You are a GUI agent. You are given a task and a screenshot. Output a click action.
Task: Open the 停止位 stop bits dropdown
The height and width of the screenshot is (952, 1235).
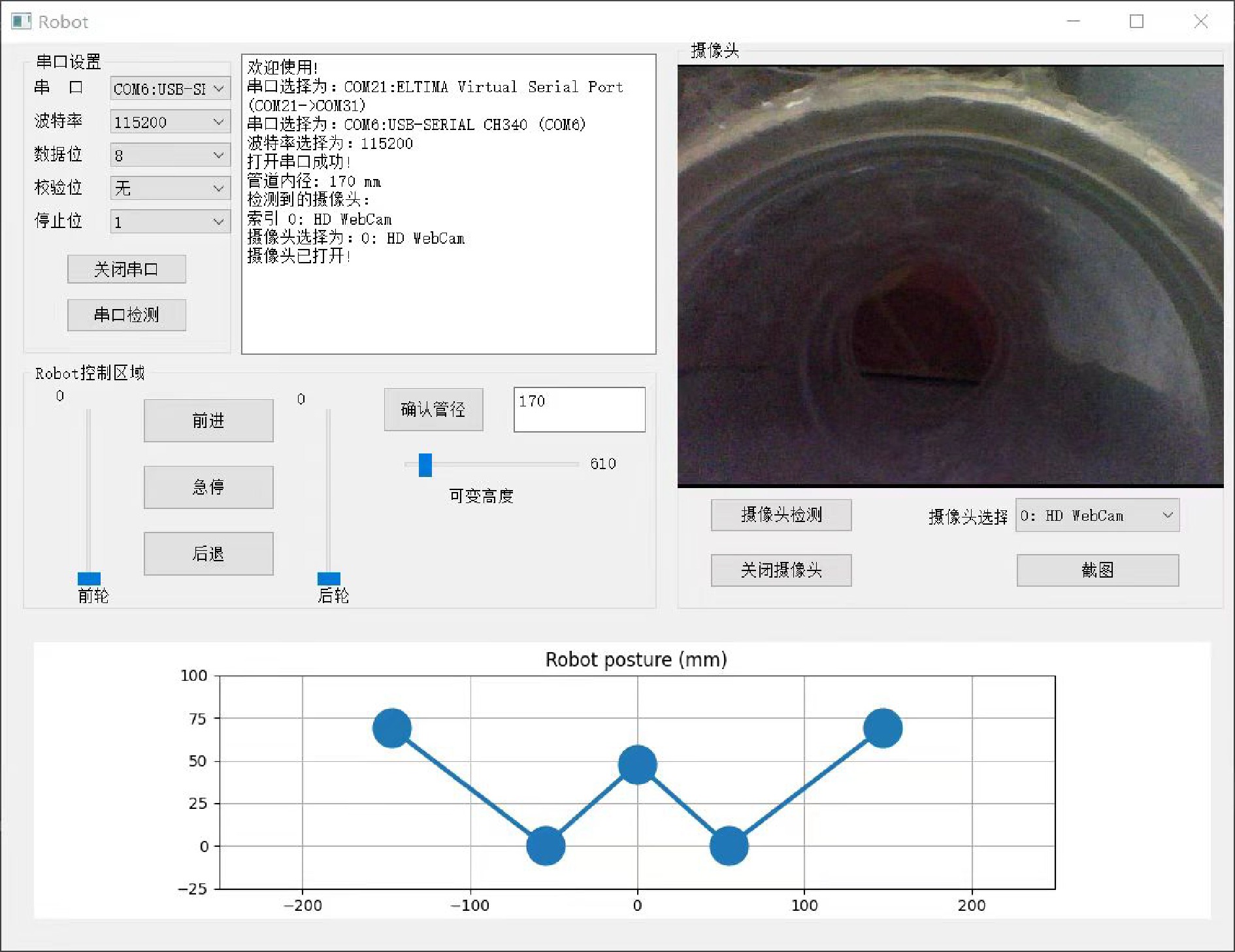tap(170, 222)
